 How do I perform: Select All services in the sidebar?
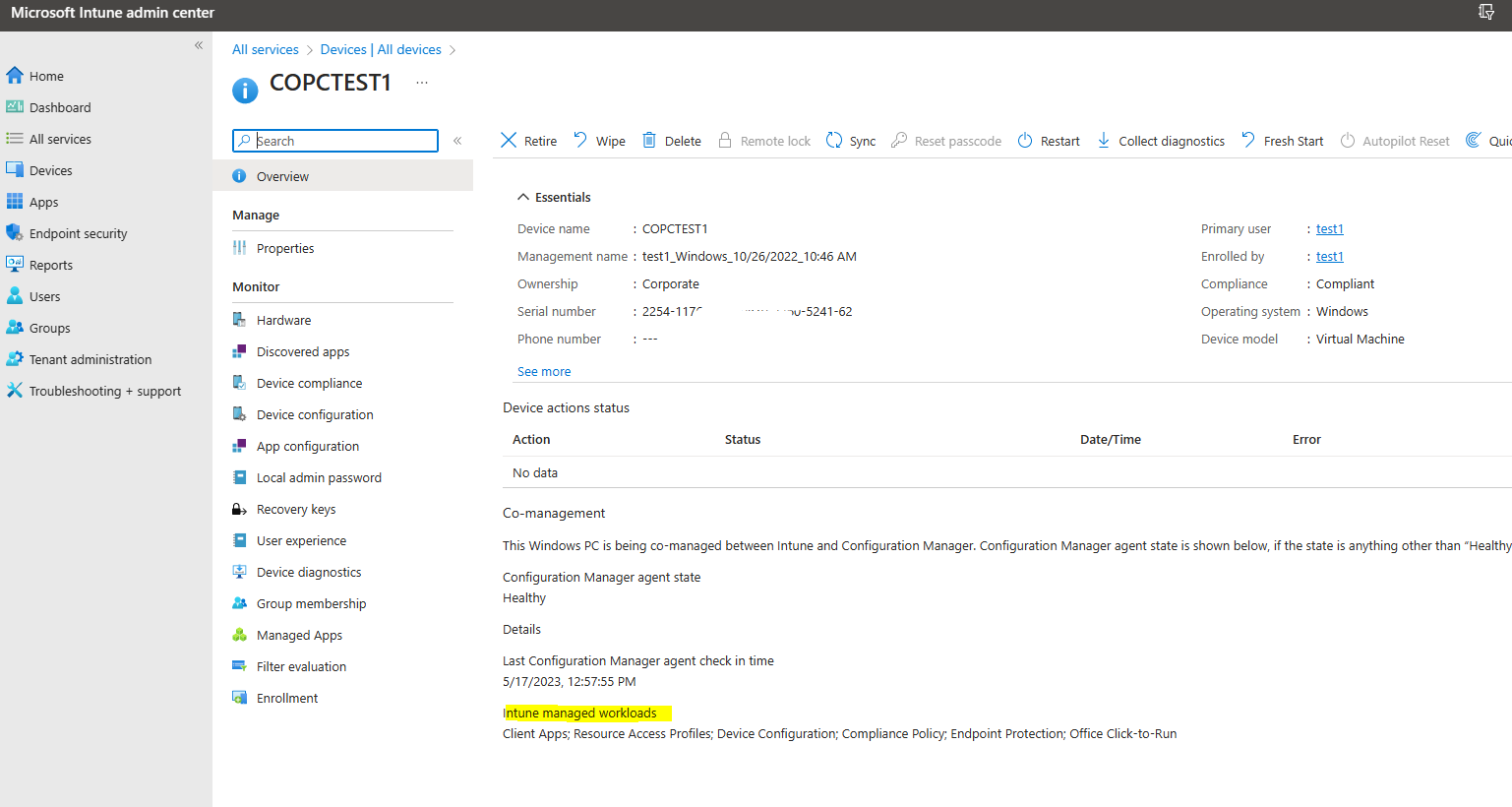[x=60, y=139]
